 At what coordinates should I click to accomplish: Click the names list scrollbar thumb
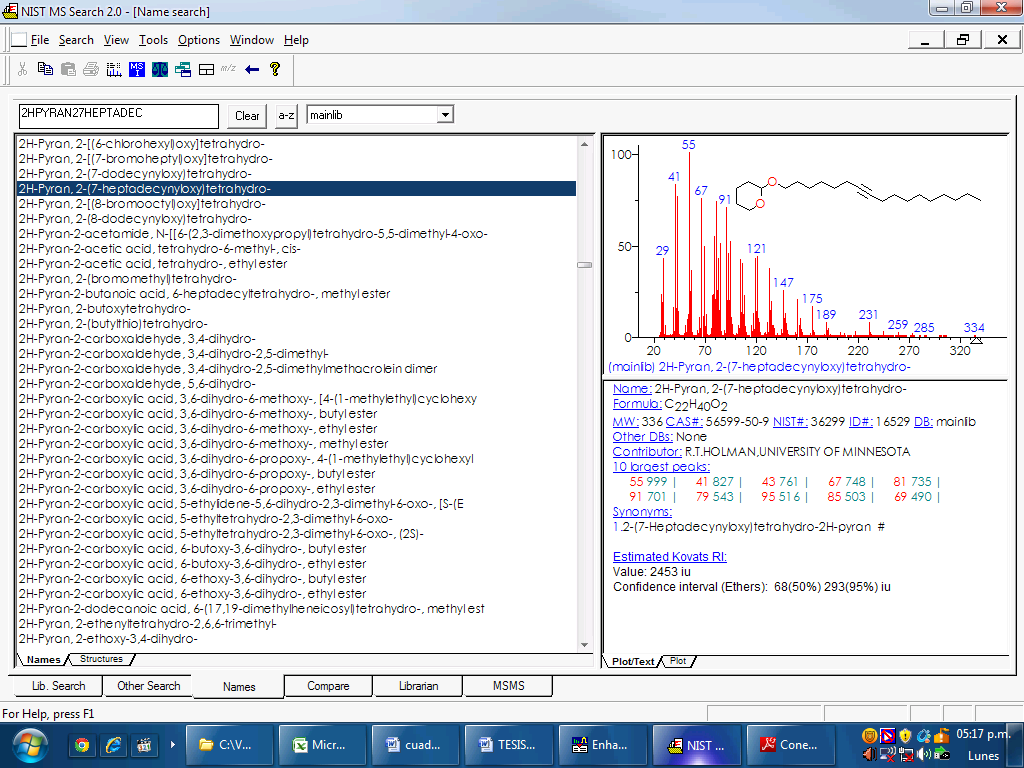click(584, 265)
